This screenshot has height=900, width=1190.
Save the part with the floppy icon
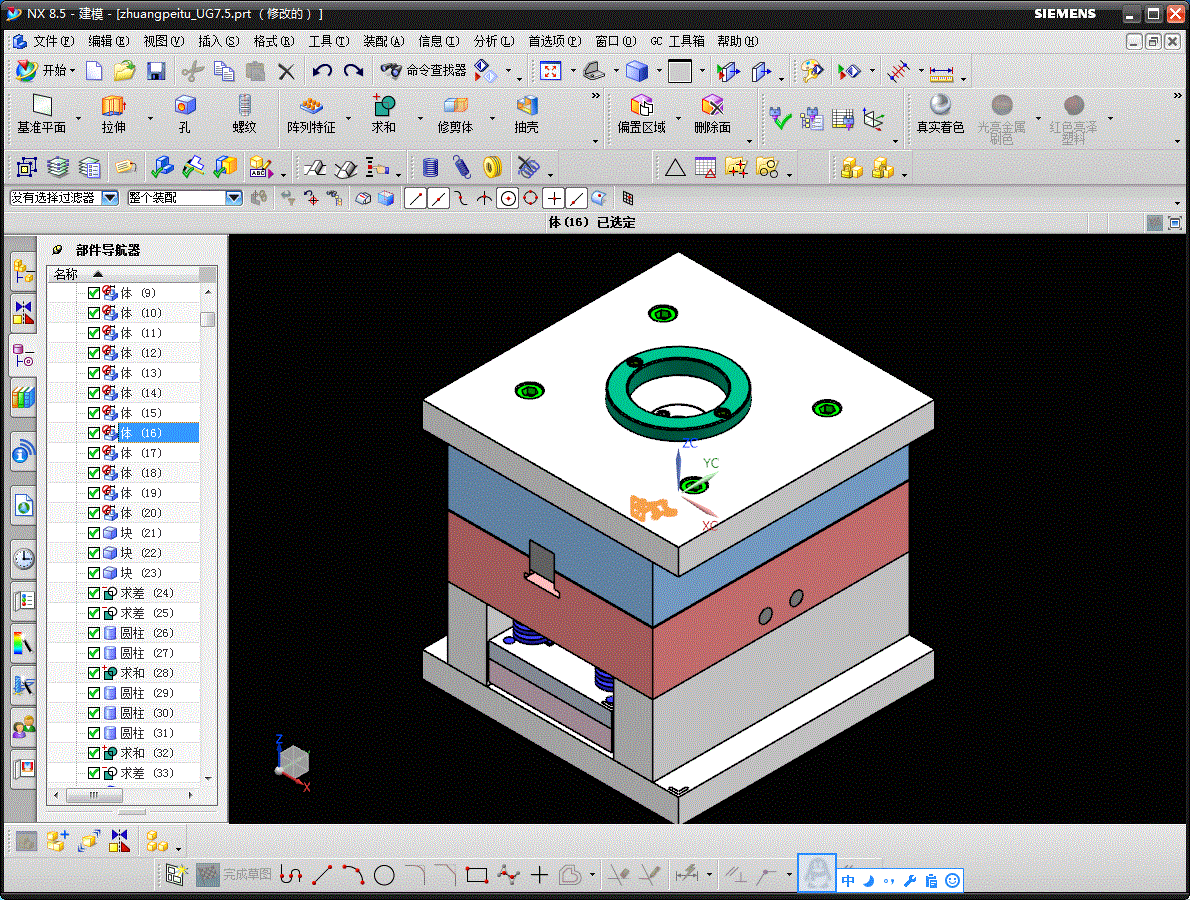coord(156,71)
